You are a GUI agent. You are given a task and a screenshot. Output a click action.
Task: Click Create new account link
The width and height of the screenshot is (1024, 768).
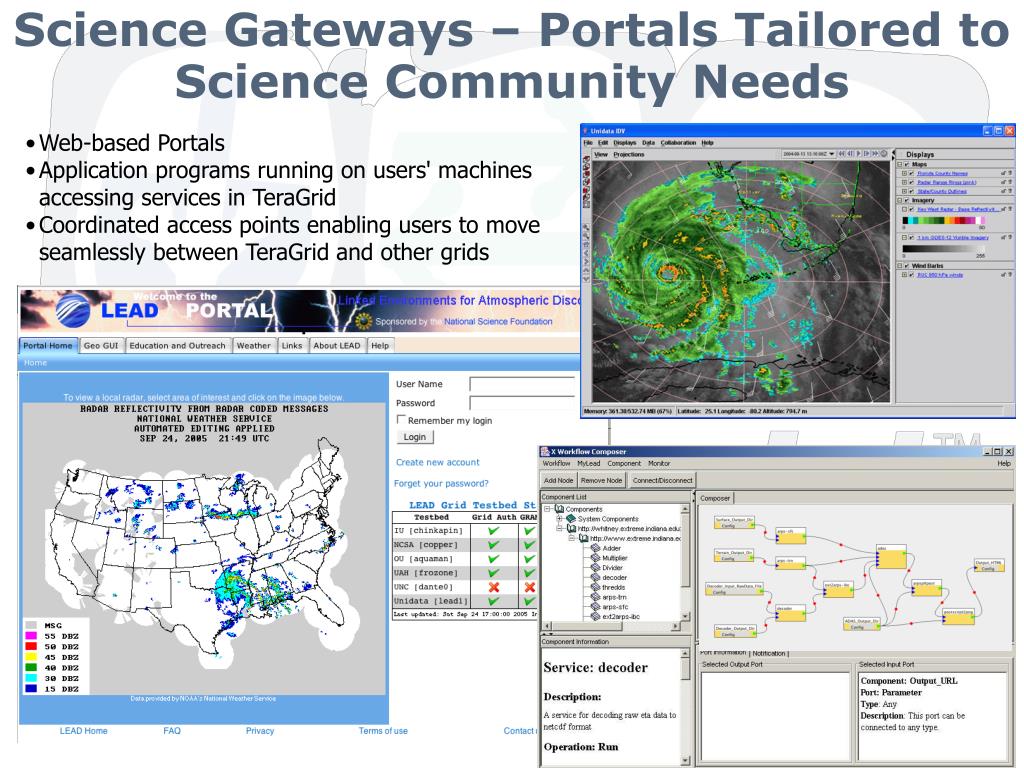[438, 462]
